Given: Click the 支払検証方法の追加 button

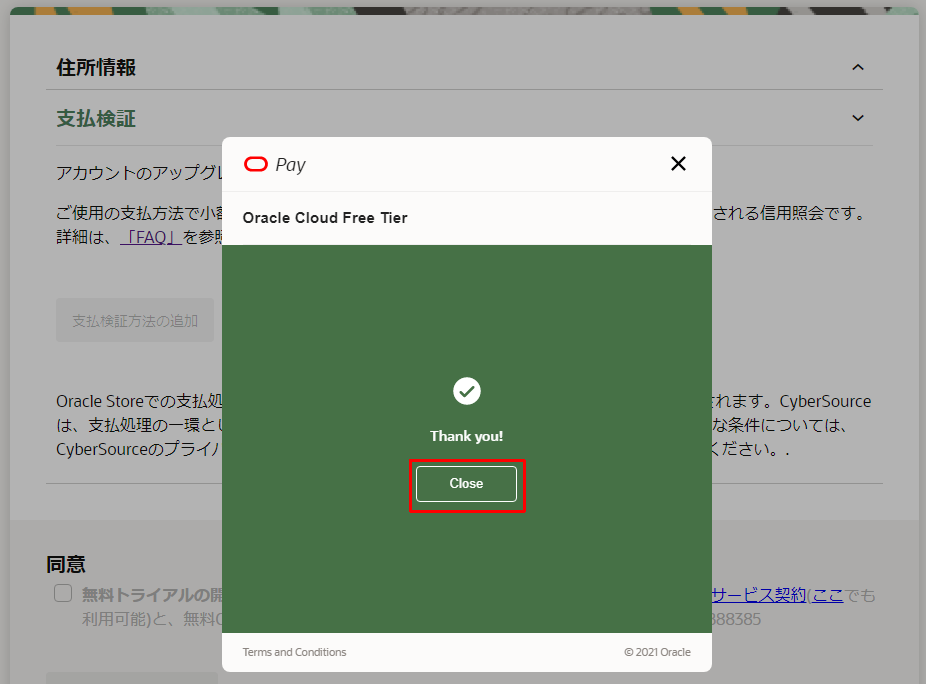Looking at the screenshot, I should [135, 320].
